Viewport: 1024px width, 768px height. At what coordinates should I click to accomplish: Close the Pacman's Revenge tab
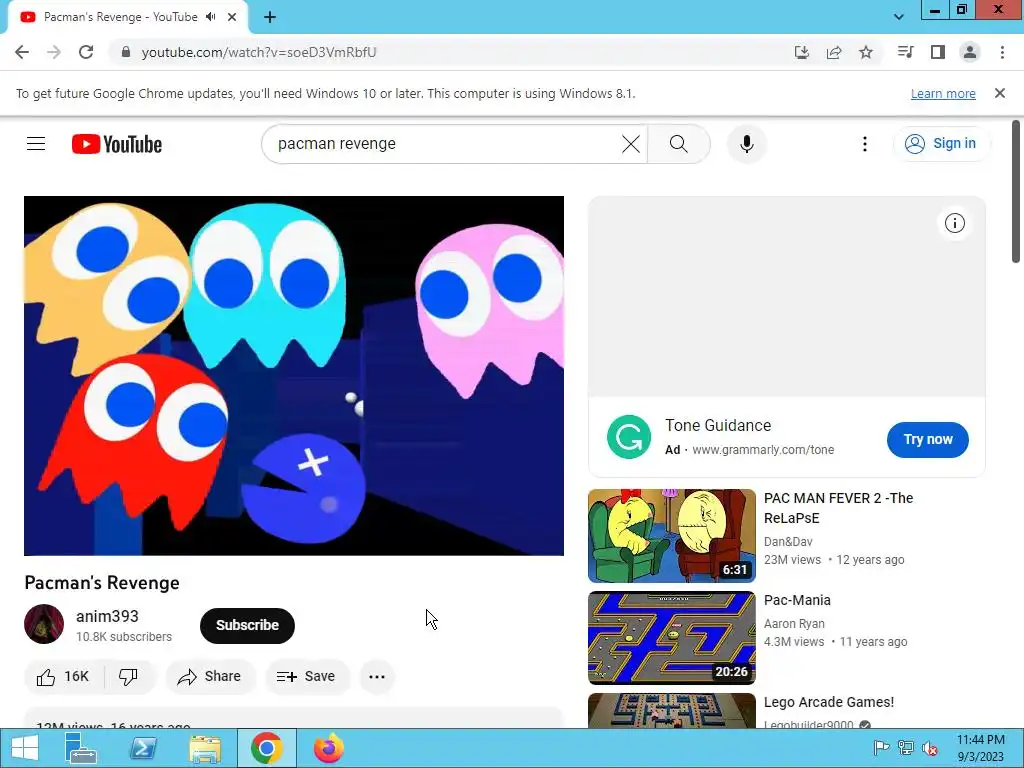click(x=232, y=17)
